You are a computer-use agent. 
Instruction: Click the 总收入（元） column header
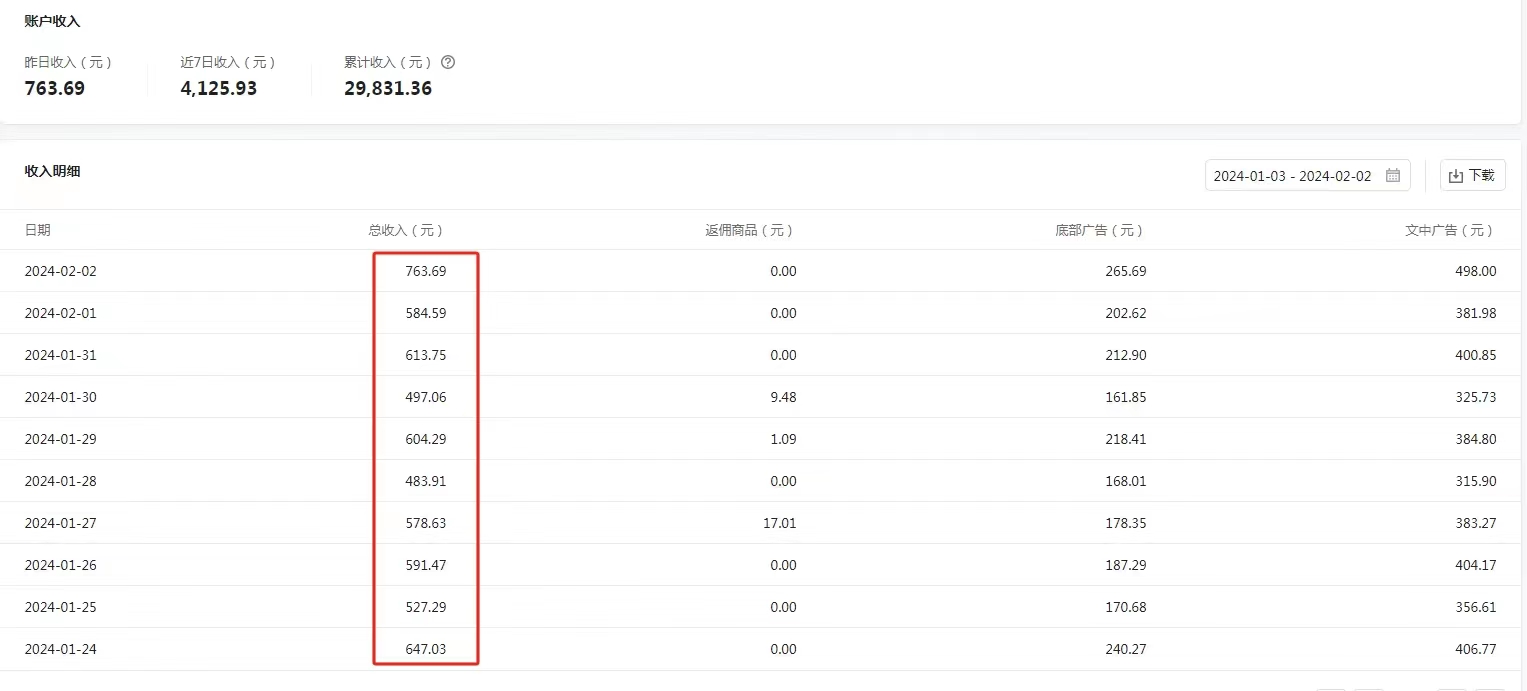(x=406, y=230)
